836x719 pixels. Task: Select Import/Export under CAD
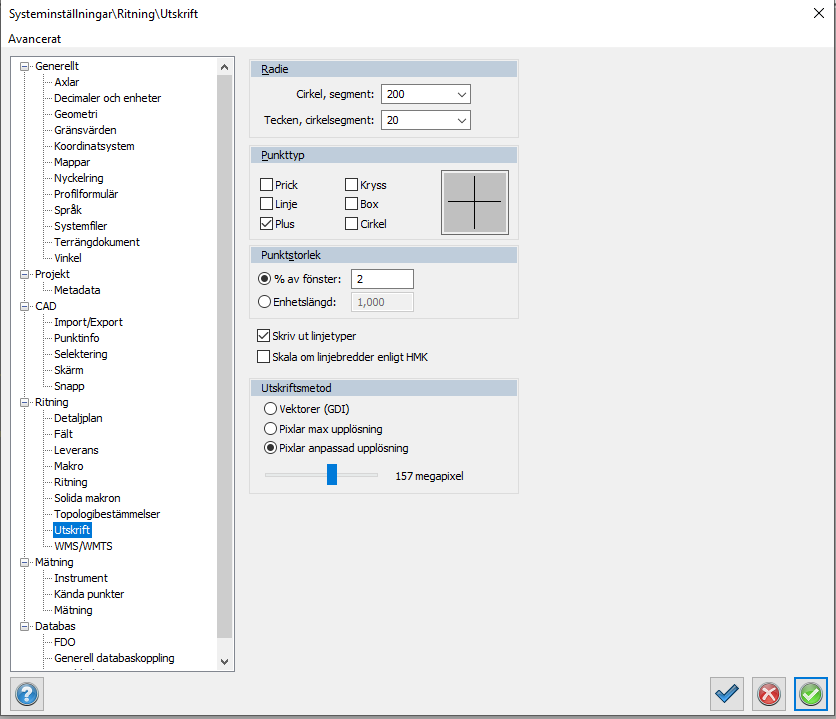point(88,322)
